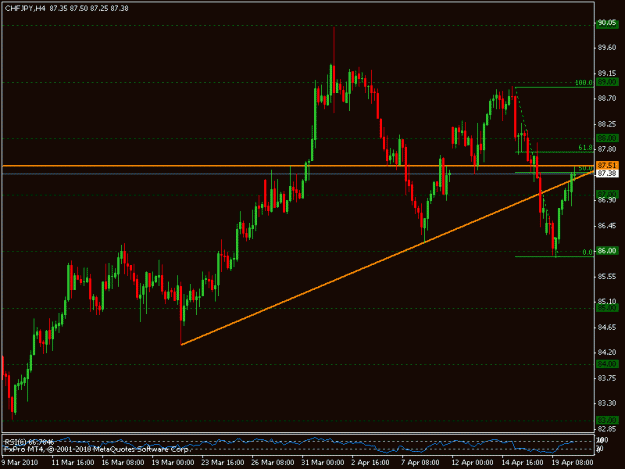The width and height of the screenshot is (625, 469).
Task: Select the Fibonacci 100.0 level label
Action: [x=584, y=83]
